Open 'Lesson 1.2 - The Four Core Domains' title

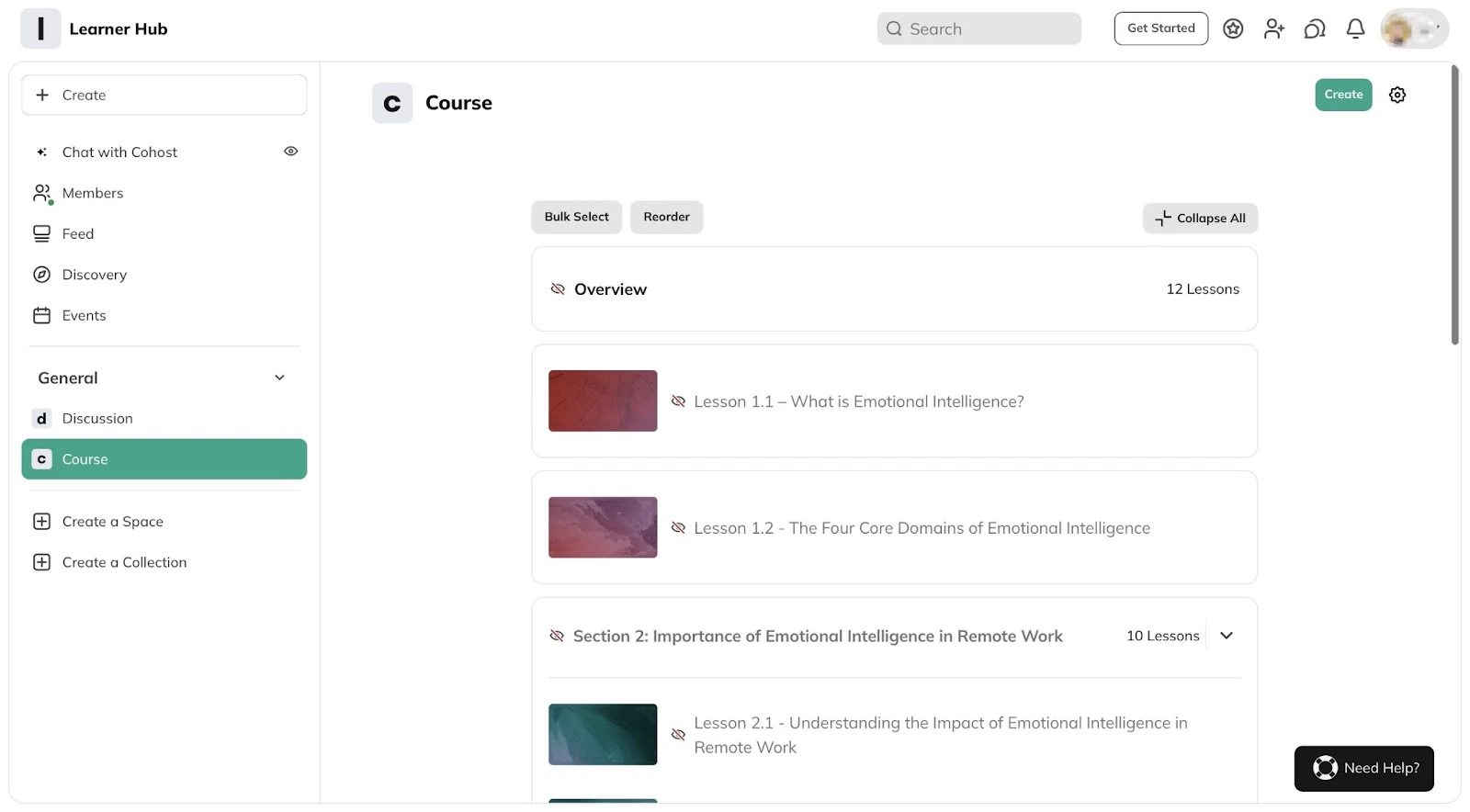922,528
